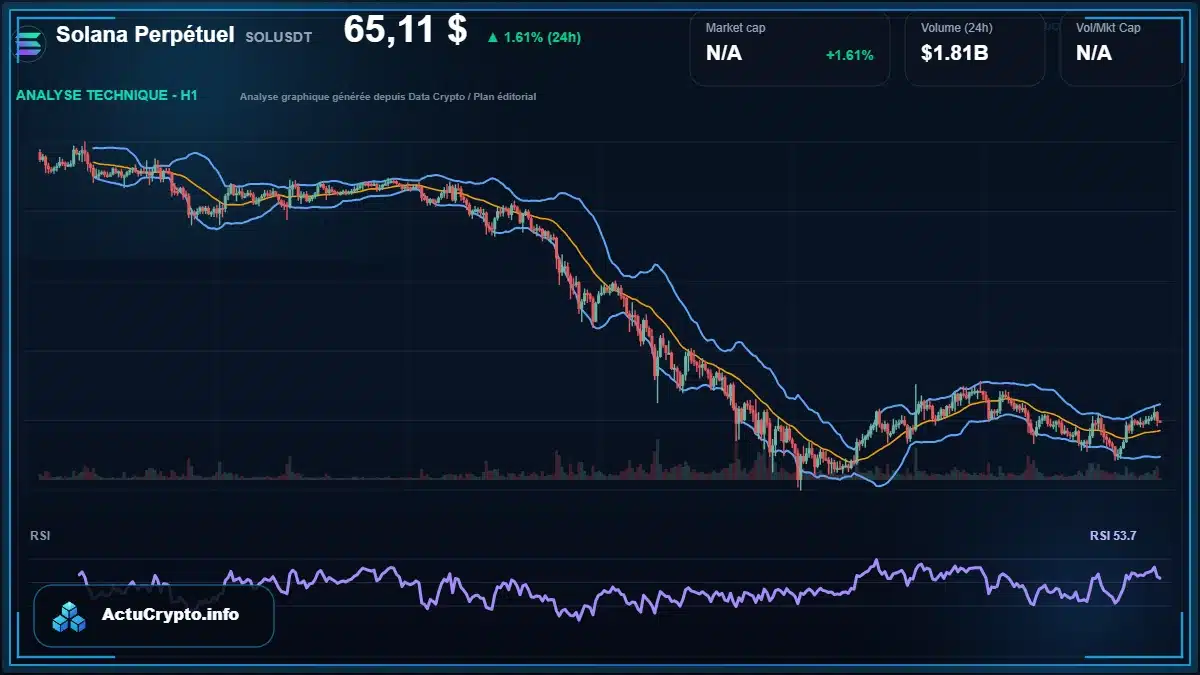
Task: Click the 1.61% (24h) change text
Action: coord(542,38)
